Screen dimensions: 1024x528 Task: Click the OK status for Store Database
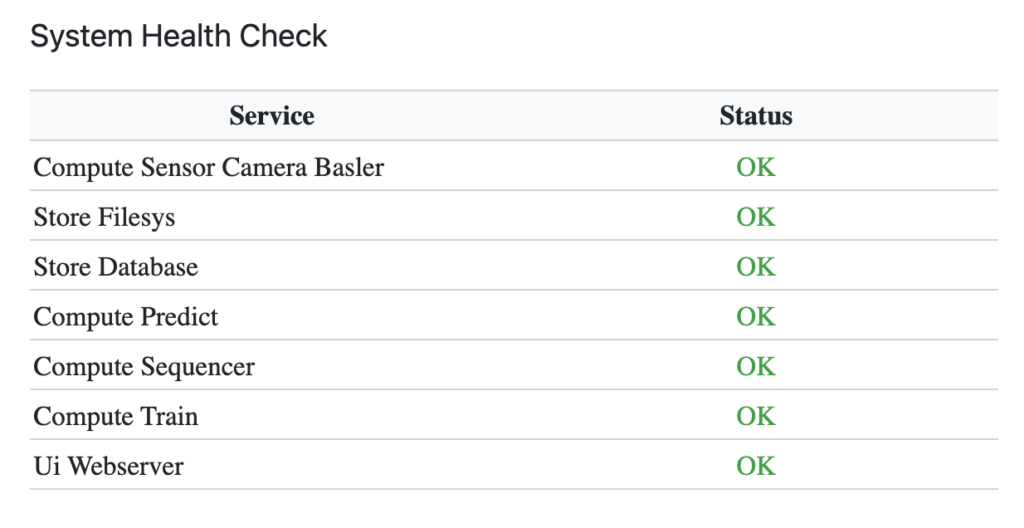pos(755,267)
